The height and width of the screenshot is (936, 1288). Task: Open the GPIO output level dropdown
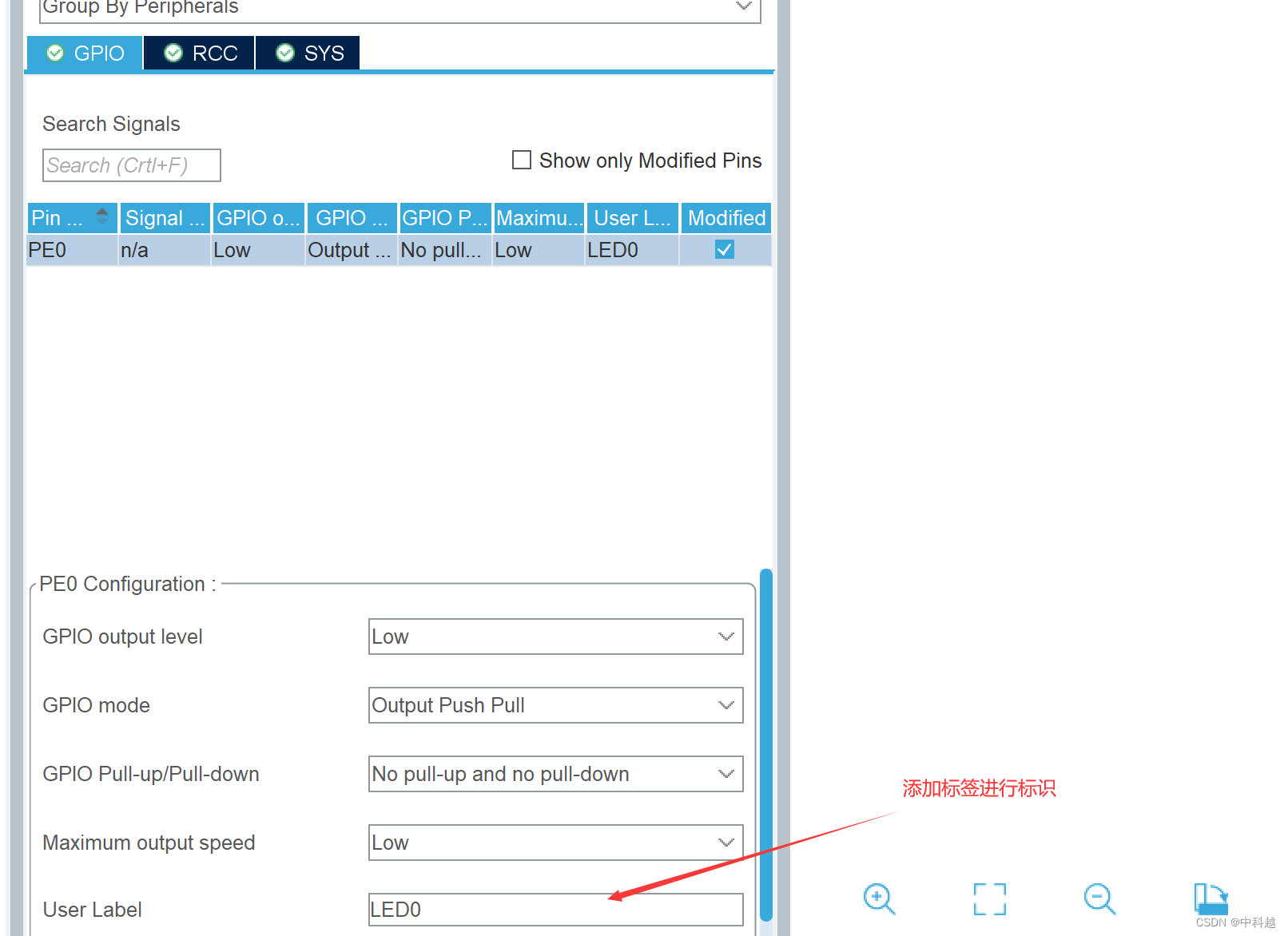(x=555, y=637)
